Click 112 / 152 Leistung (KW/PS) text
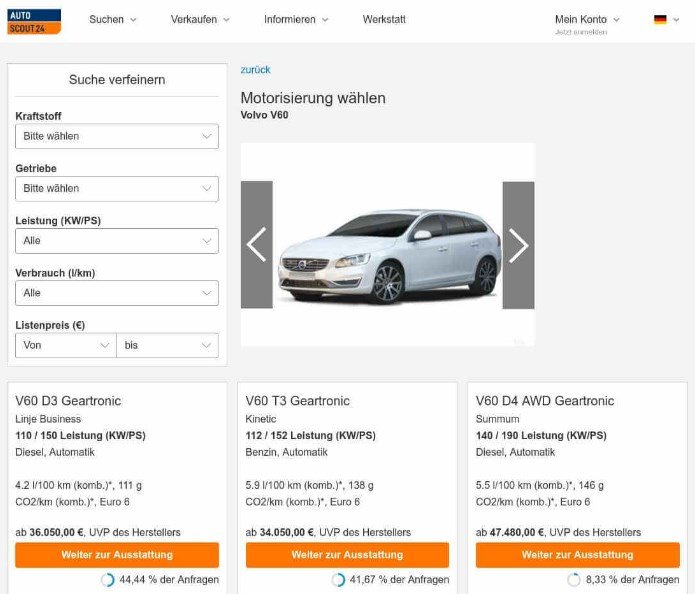This screenshot has height=594, width=695. tap(310, 435)
